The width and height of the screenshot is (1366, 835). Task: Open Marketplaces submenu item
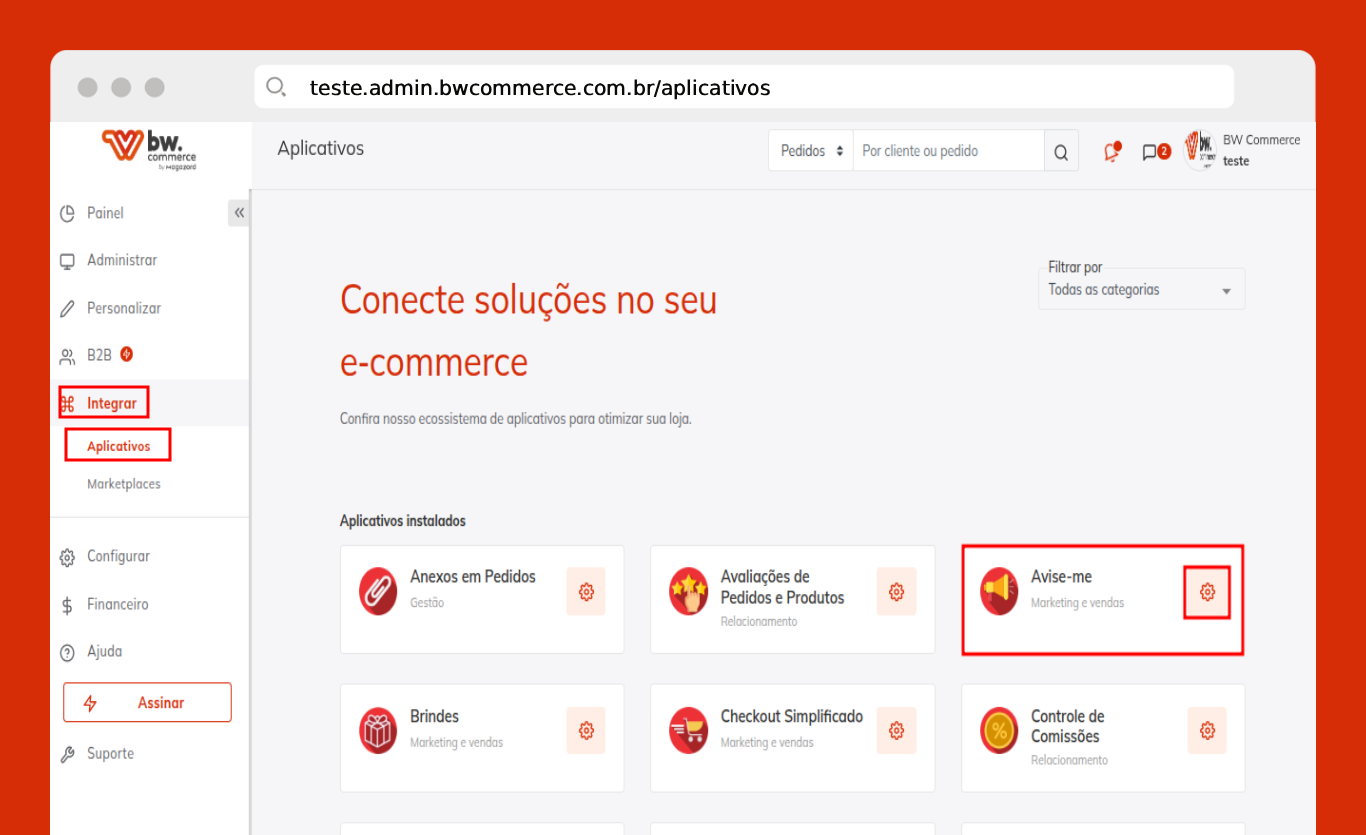[124, 484]
